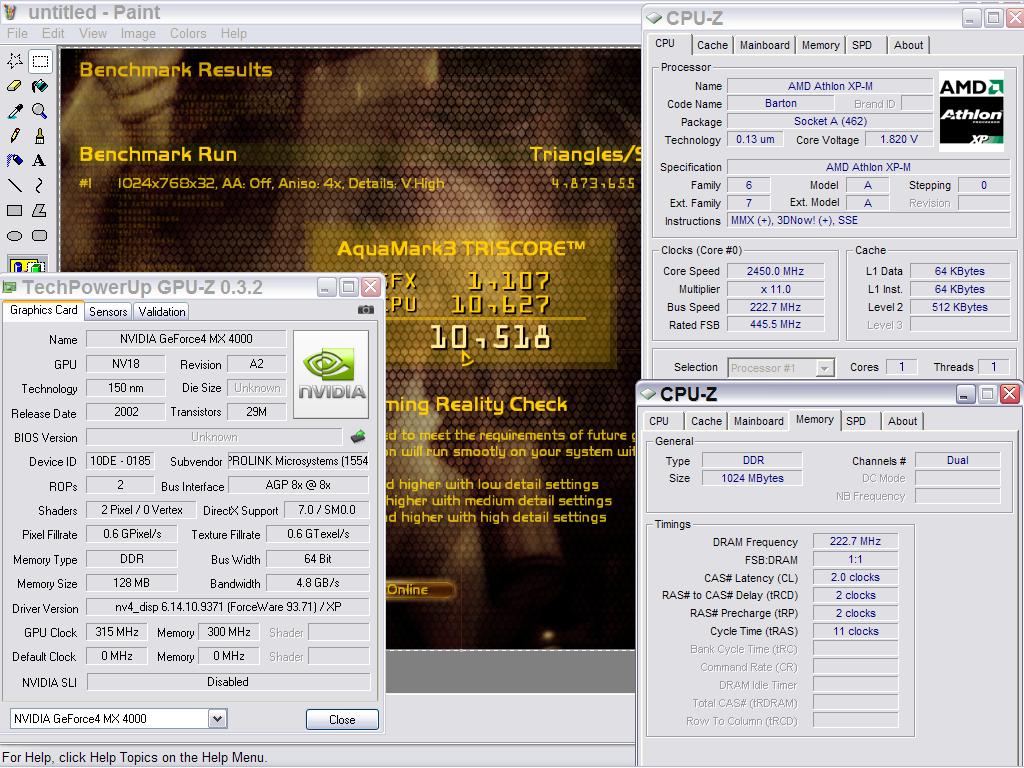The width and height of the screenshot is (1024, 768).
Task: Open the File menu in Paint
Action: point(17,33)
